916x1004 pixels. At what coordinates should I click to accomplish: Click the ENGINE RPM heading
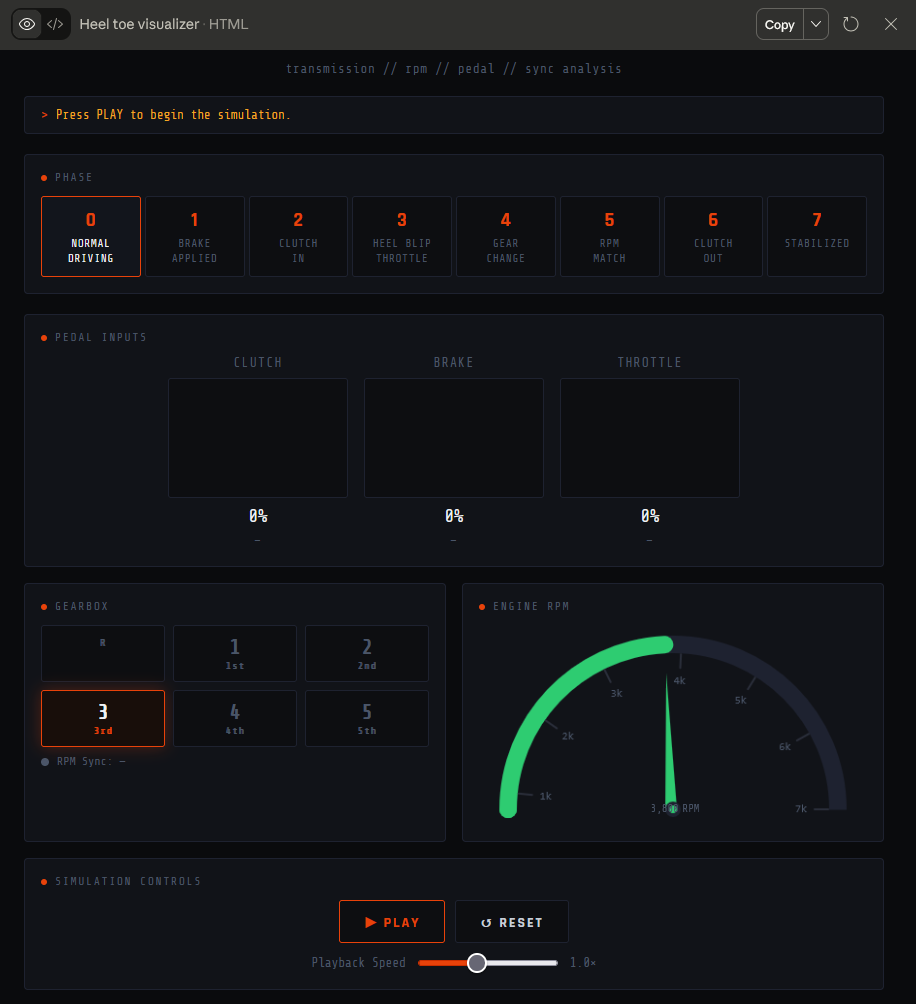(x=531, y=606)
